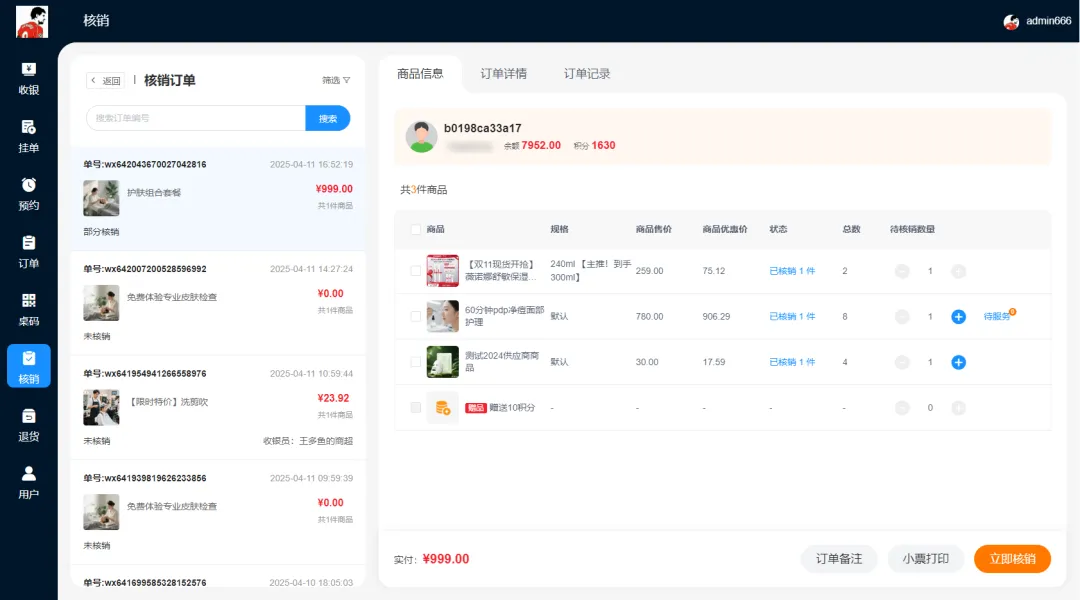Viewport: 1080px width, 600px height.
Task: Click the 测试2024供应商商品 product image
Action: point(442,362)
